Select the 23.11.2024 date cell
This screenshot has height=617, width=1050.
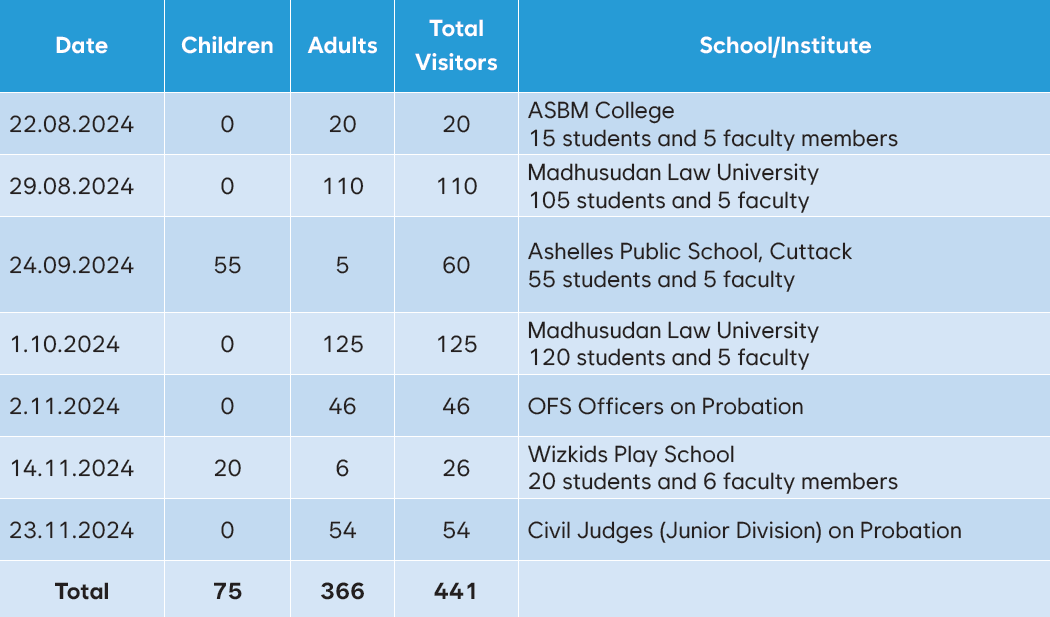[71, 530]
